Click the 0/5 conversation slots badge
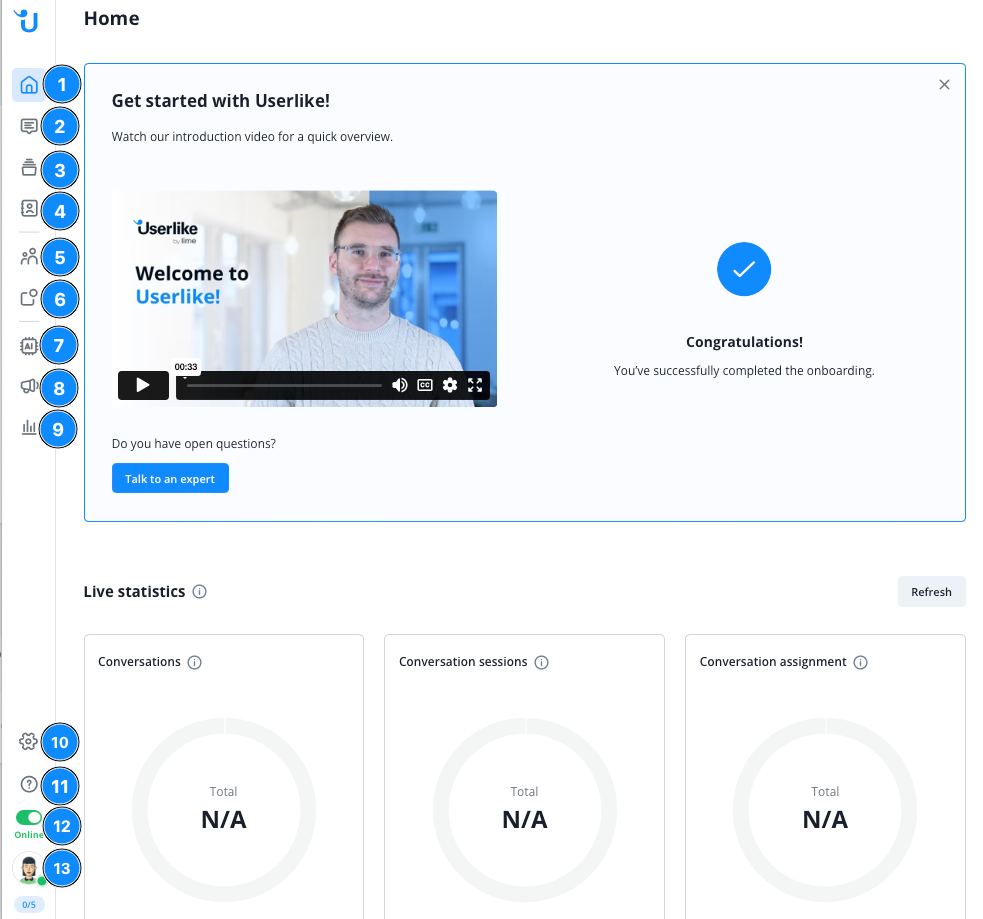This screenshot has height=919, width=983. click(x=29, y=905)
